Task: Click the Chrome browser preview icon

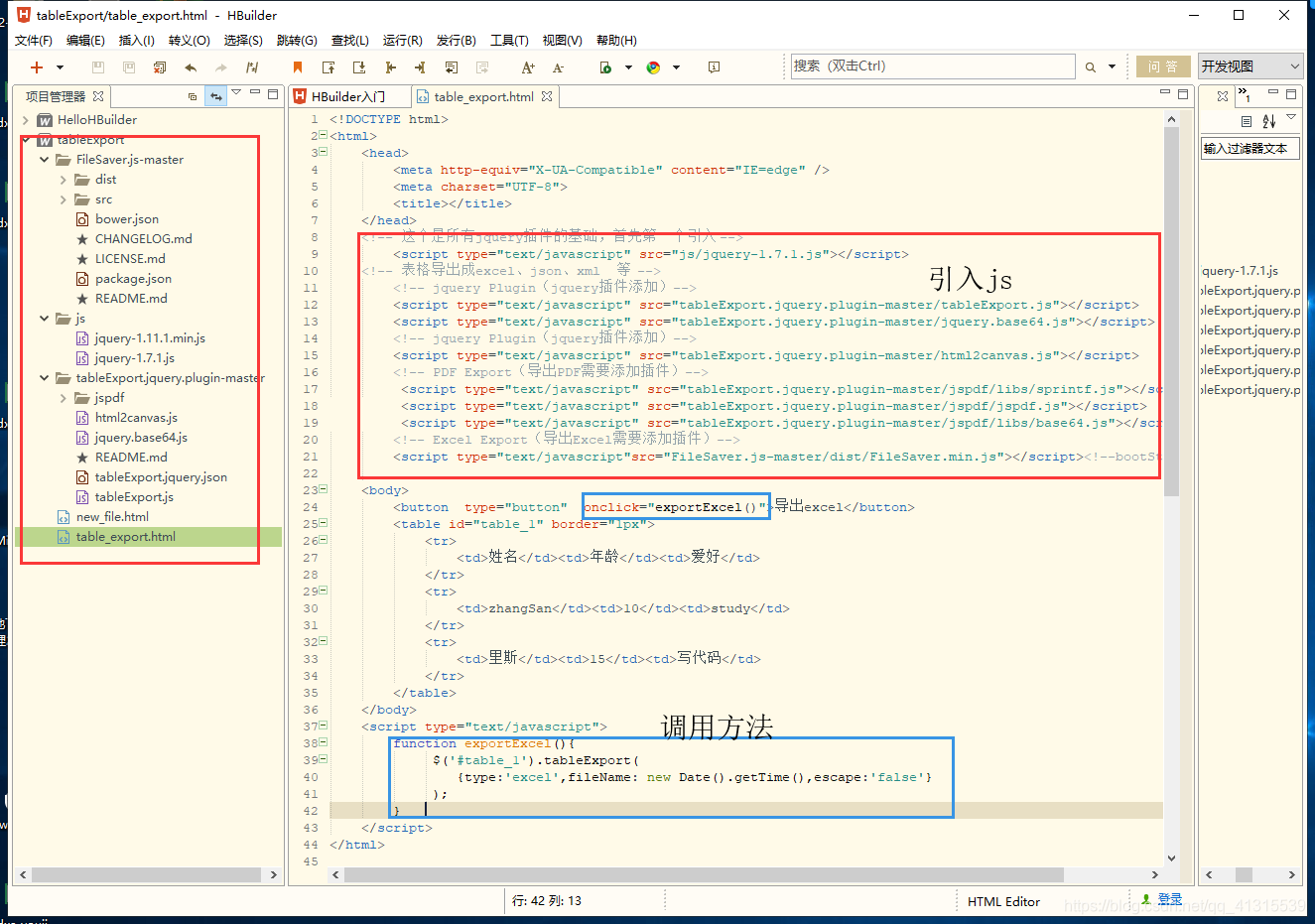Action: [x=653, y=67]
